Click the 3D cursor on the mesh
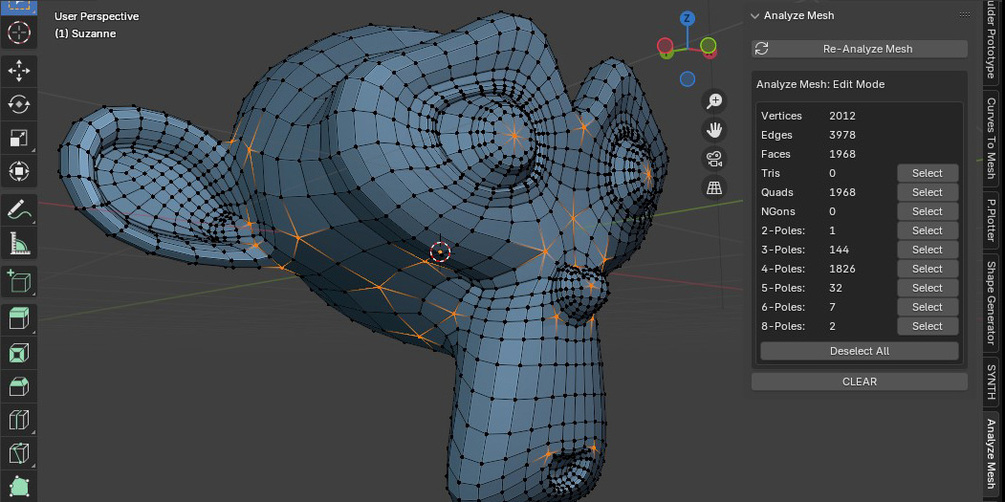Viewport: 1005px width, 502px height. 440,252
